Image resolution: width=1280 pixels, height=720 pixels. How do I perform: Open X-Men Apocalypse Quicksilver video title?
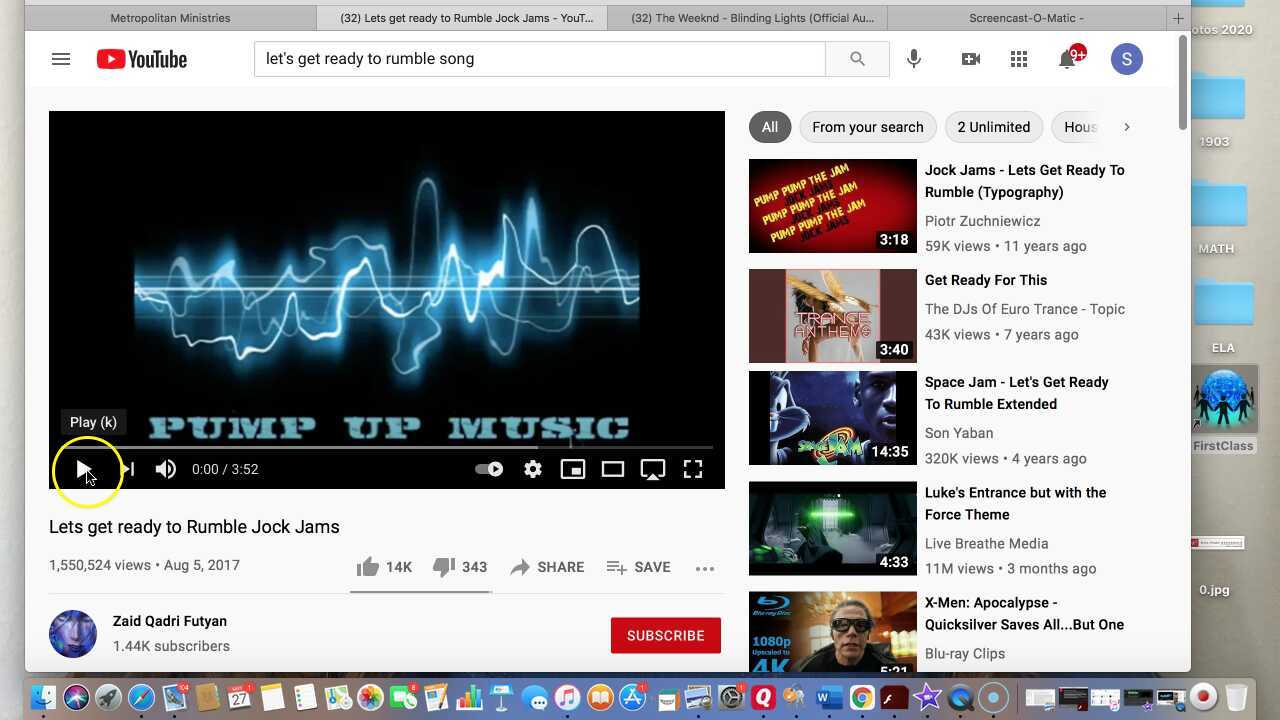point(1024,614)
